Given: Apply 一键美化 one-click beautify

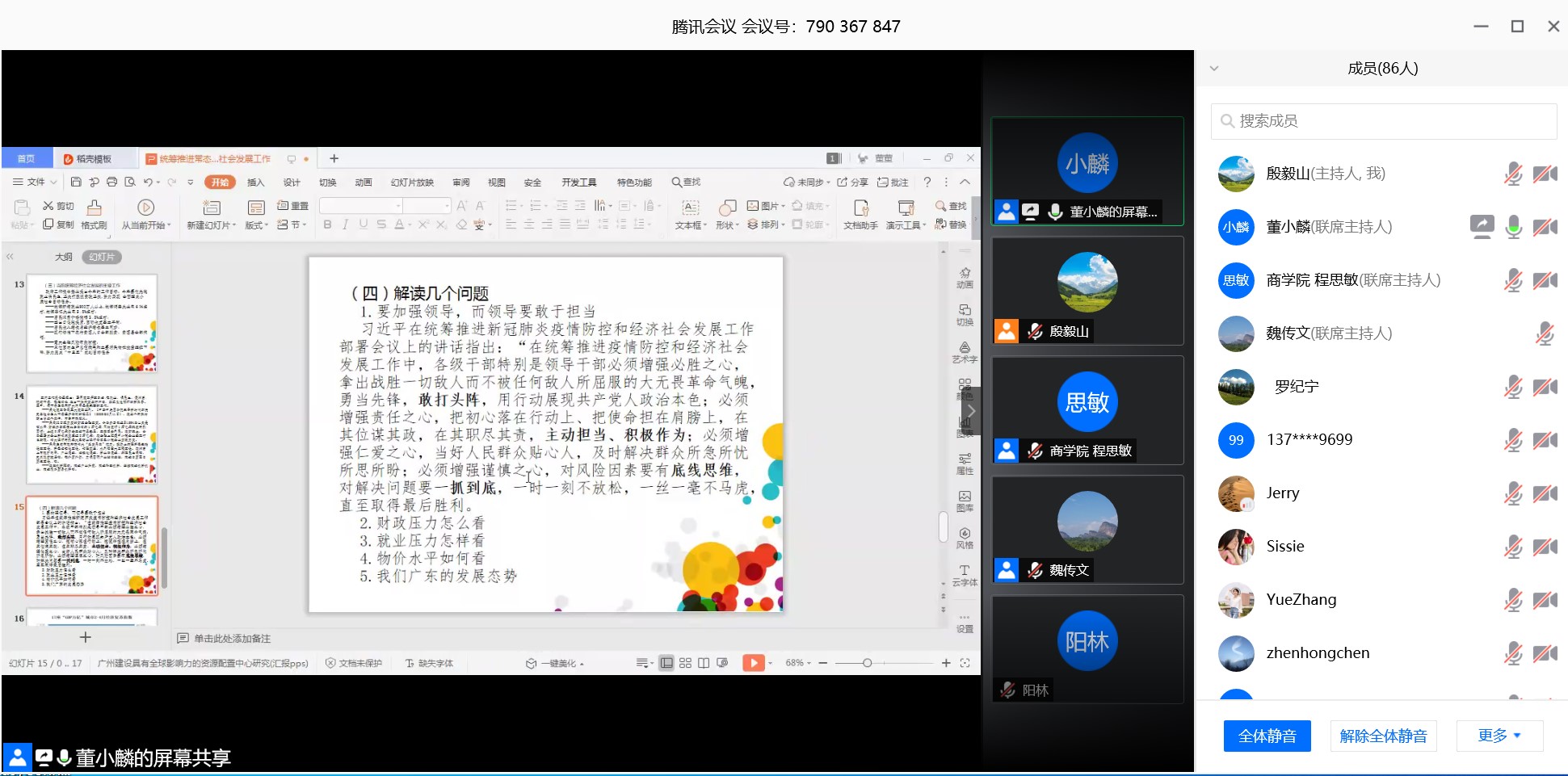Looking at the screenshot, I should pyautogui.click(x=555, y=662).
